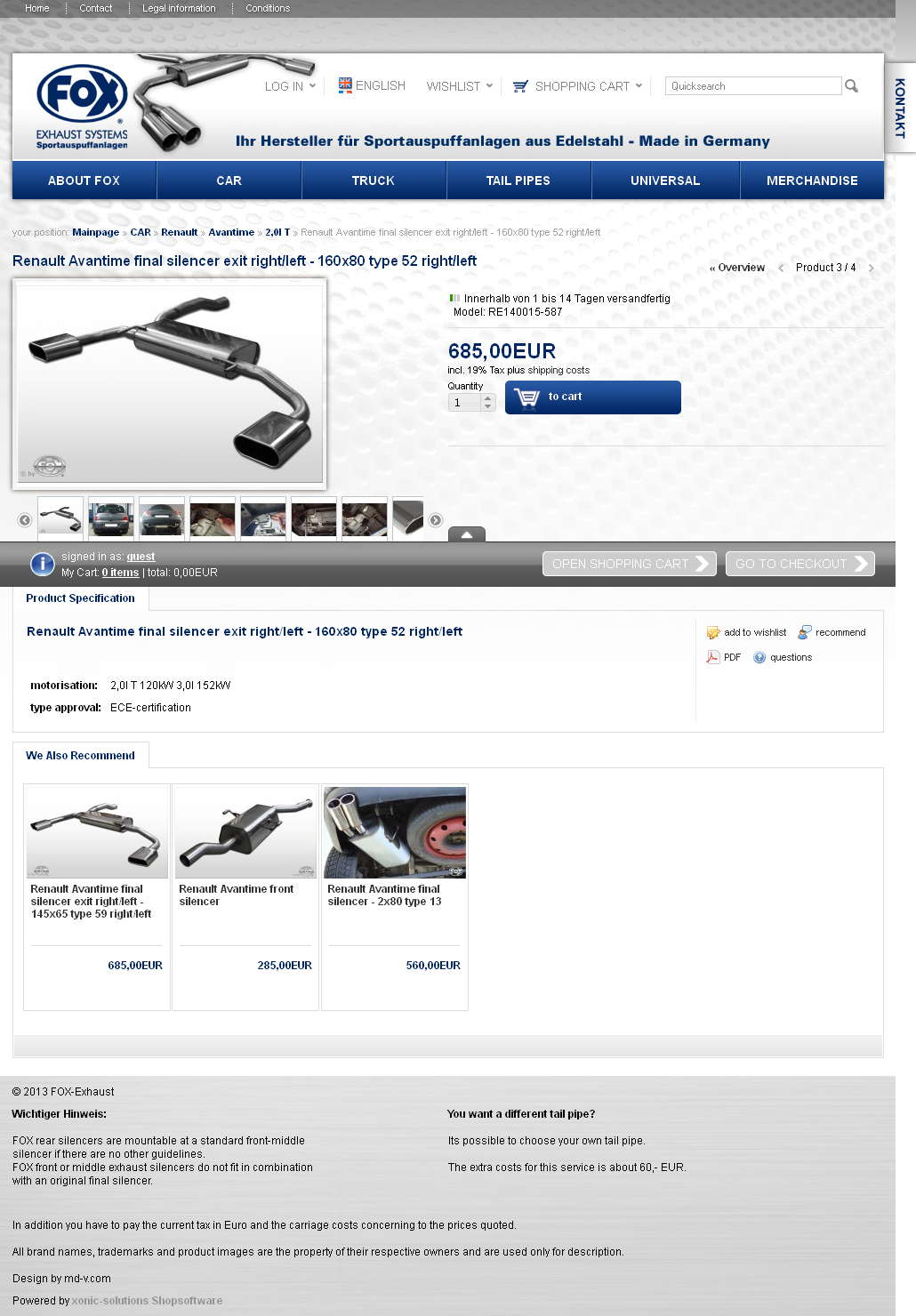916x1316 pixels.
Task: Click the British flag language icon
Action: (x=345, y=85)
